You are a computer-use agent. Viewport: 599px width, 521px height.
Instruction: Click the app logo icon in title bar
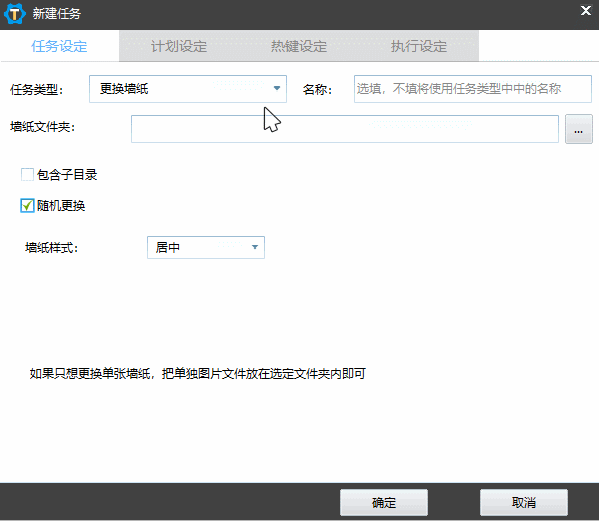(x=15, y=14)
